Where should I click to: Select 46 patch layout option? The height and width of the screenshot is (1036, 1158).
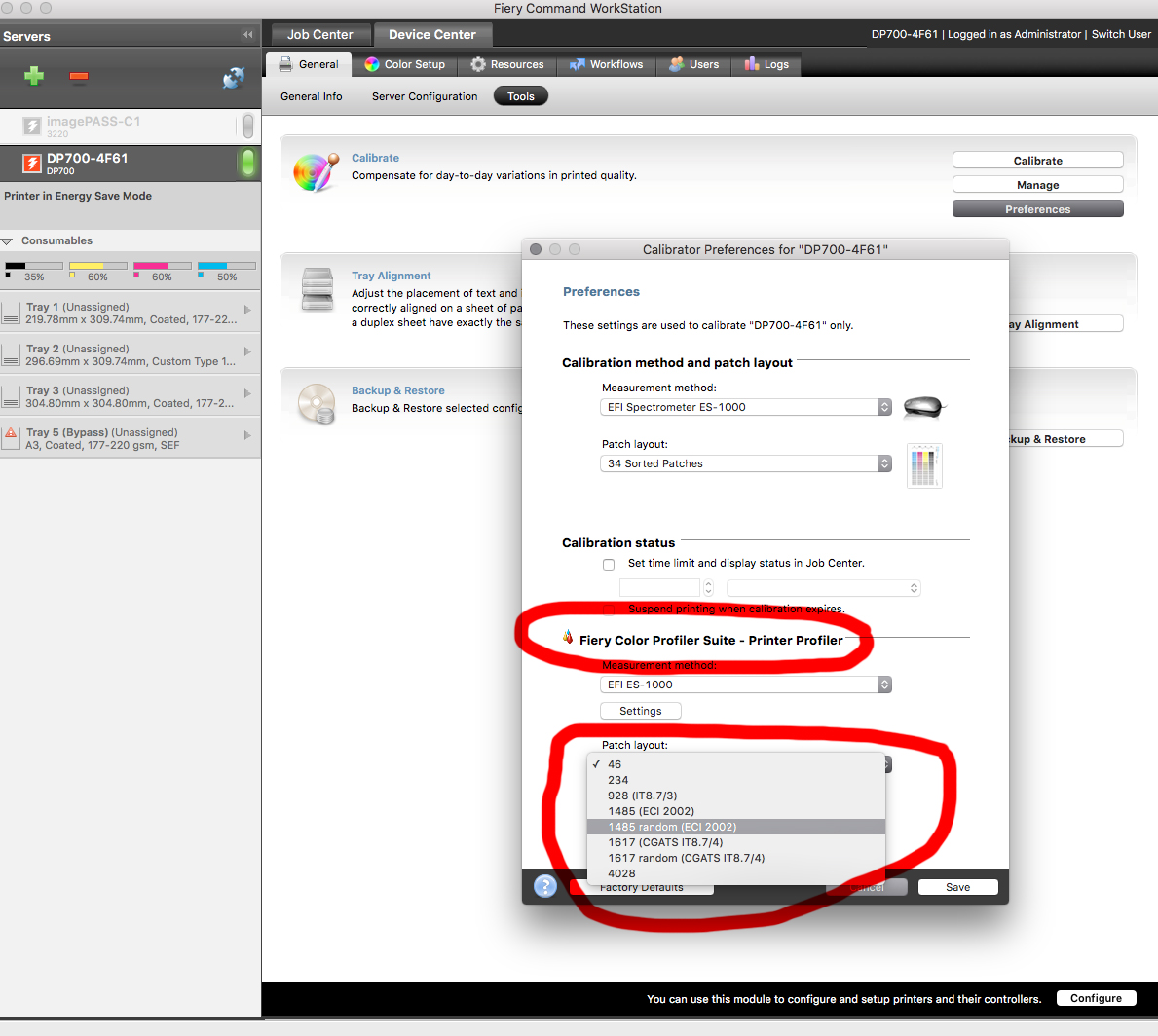[735, 764]
